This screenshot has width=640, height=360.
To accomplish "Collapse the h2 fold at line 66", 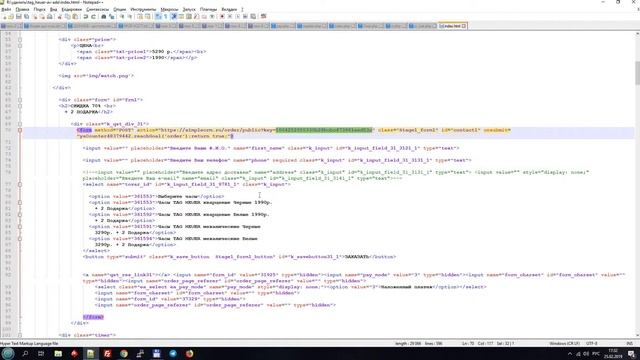I will coord(20,106).
